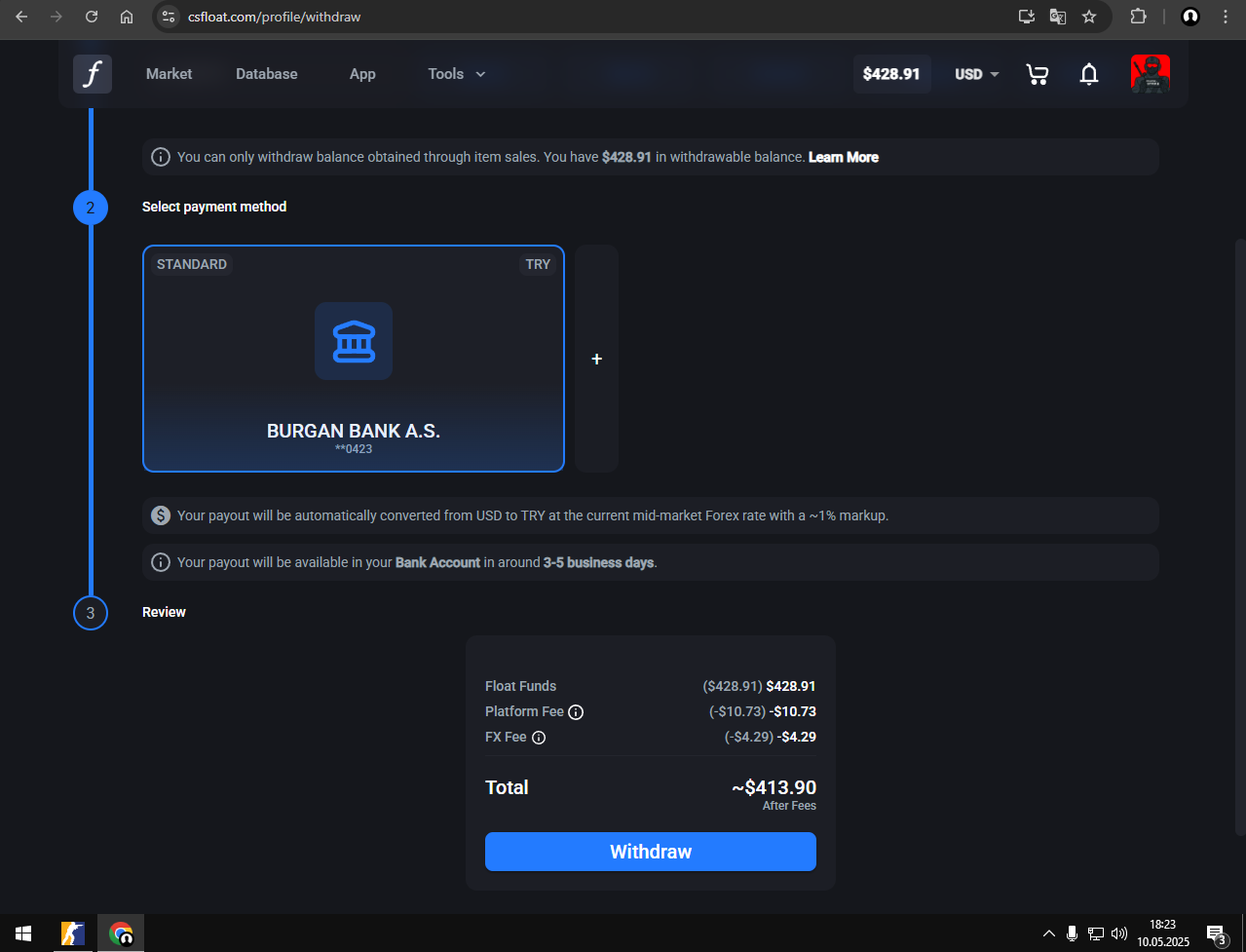Click the **0423 account number text
1246x952 pixels.
(354, 449)
